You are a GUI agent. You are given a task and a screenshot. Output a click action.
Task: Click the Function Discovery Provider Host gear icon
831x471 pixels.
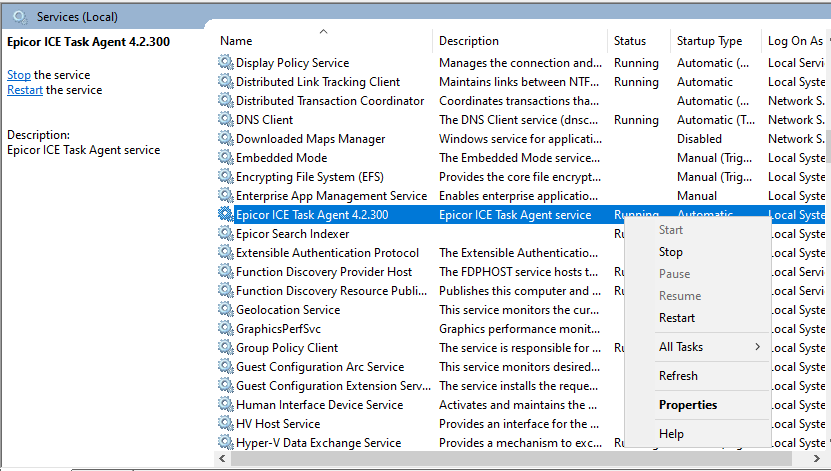[226, 272]
